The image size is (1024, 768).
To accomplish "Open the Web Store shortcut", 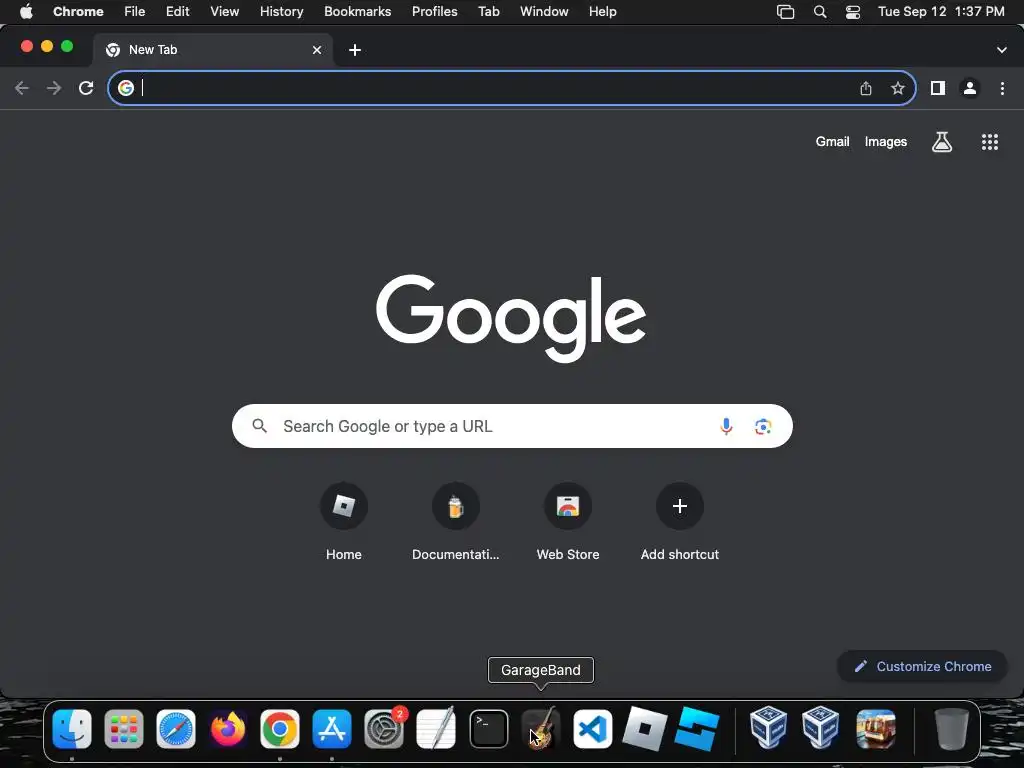I will tap(568, 522).
